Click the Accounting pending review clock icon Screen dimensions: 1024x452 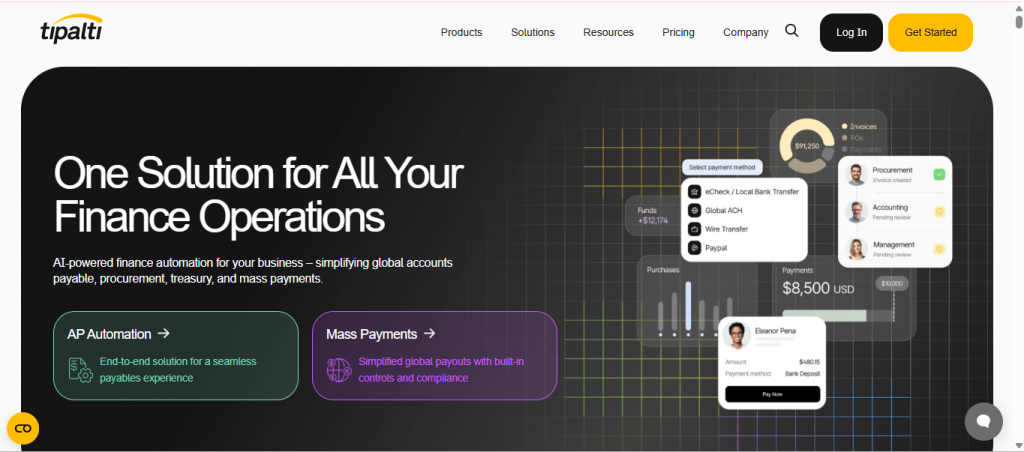coord(939,212)
